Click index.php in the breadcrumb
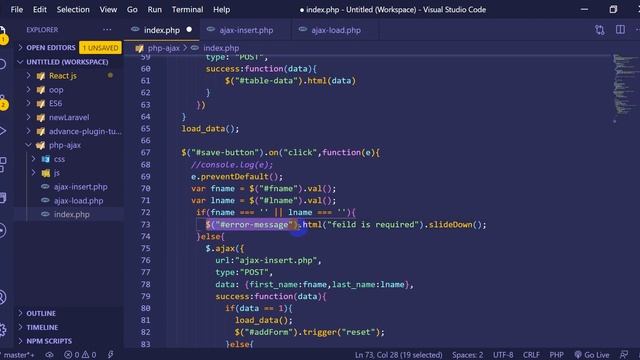This screenshot has width=640, height=360. pos(221,48)
